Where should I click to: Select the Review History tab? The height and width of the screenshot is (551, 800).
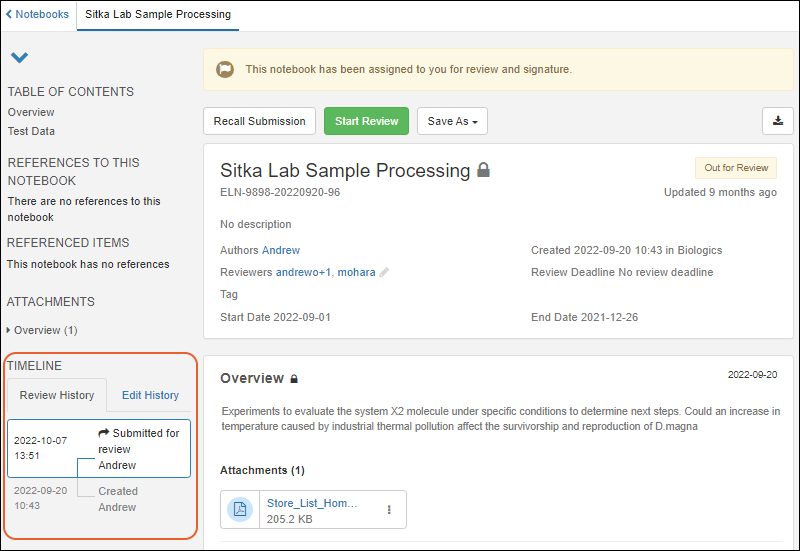pyautogui.click(x=57, y=395)
